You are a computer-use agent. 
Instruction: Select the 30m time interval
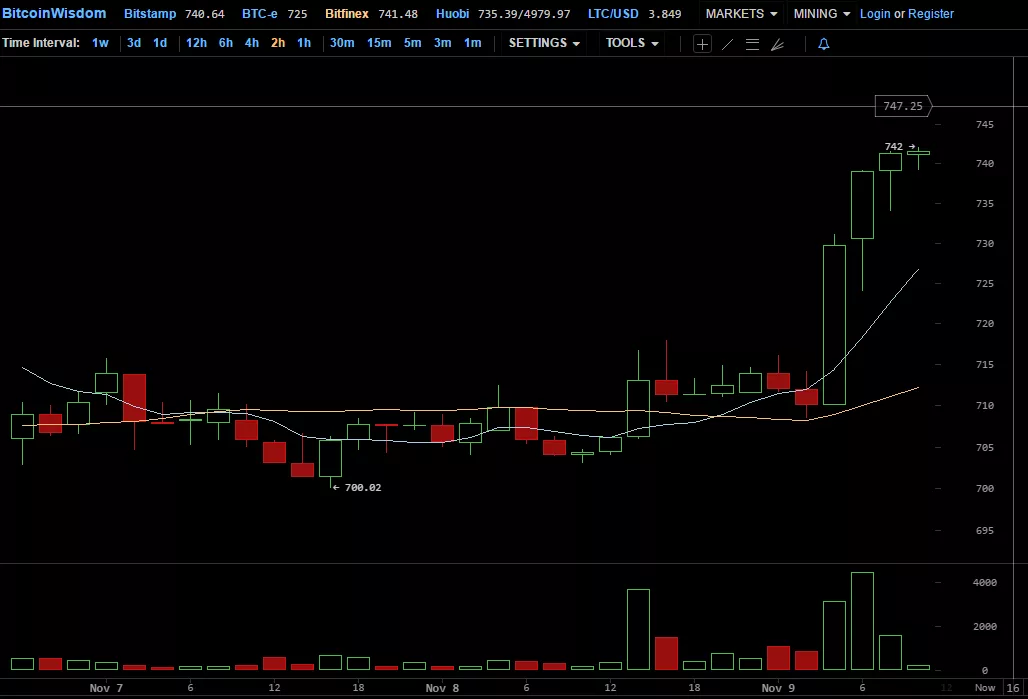tap(342, 43)
